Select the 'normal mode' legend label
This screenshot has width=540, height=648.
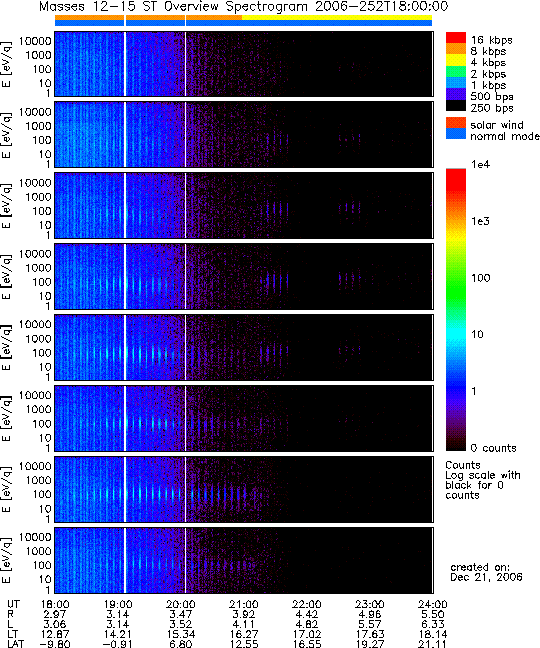(x=505, y=136)
